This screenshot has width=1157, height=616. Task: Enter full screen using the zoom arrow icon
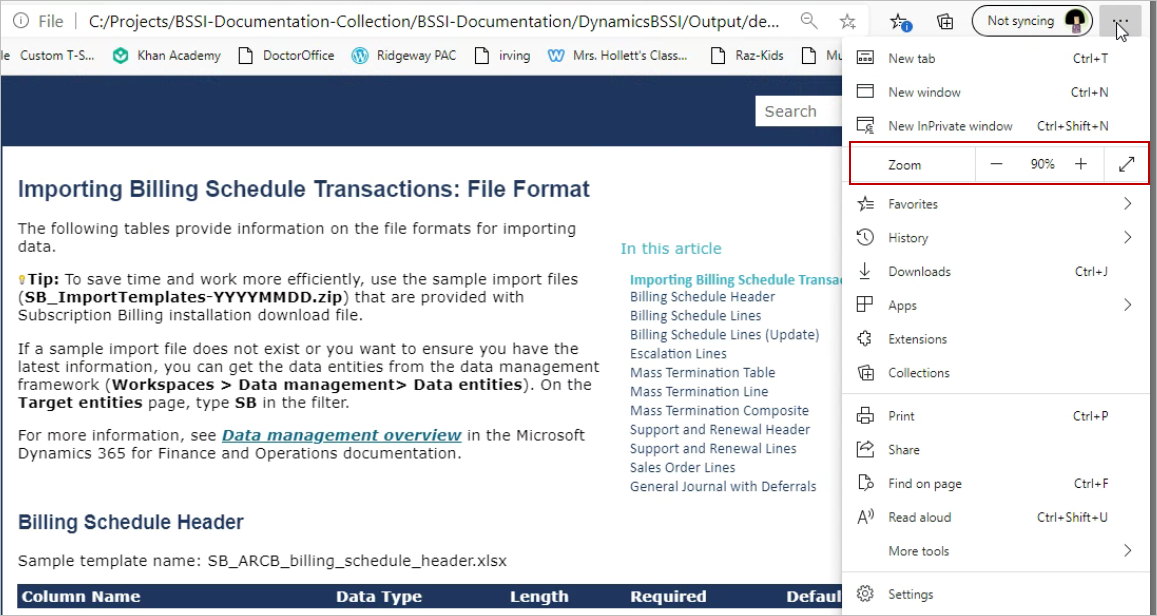pyautogui.click(x=1127, y=164)
